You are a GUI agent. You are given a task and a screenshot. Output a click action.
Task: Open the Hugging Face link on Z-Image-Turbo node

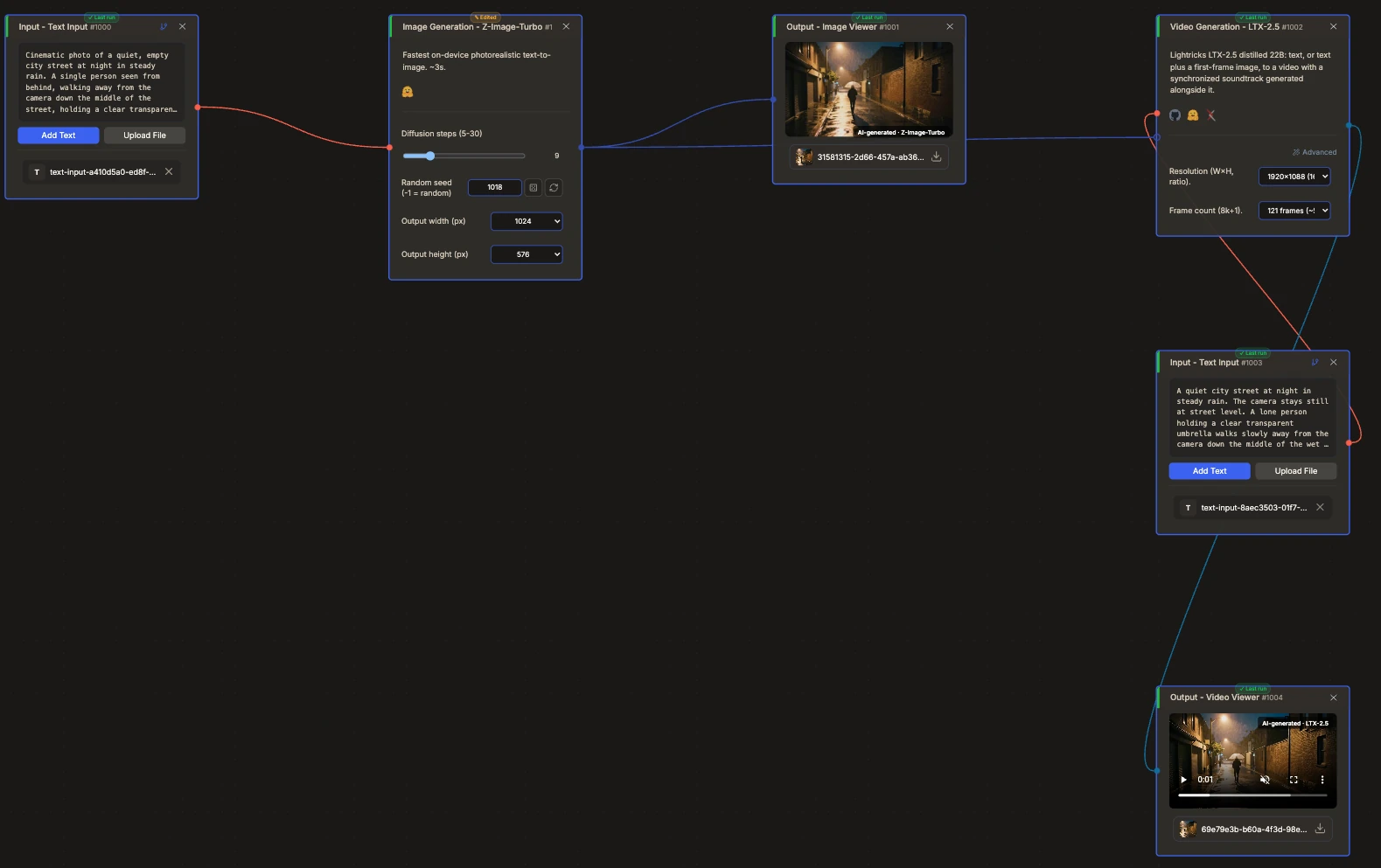tap(408, 92)
